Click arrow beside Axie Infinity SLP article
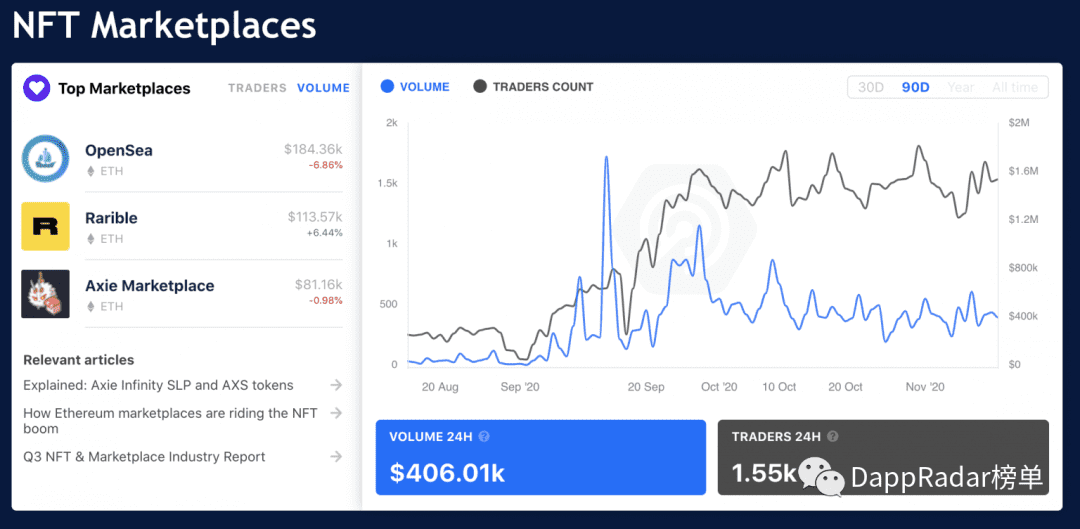Screen dimensions: 1080x529 click(x=335, y=385)
